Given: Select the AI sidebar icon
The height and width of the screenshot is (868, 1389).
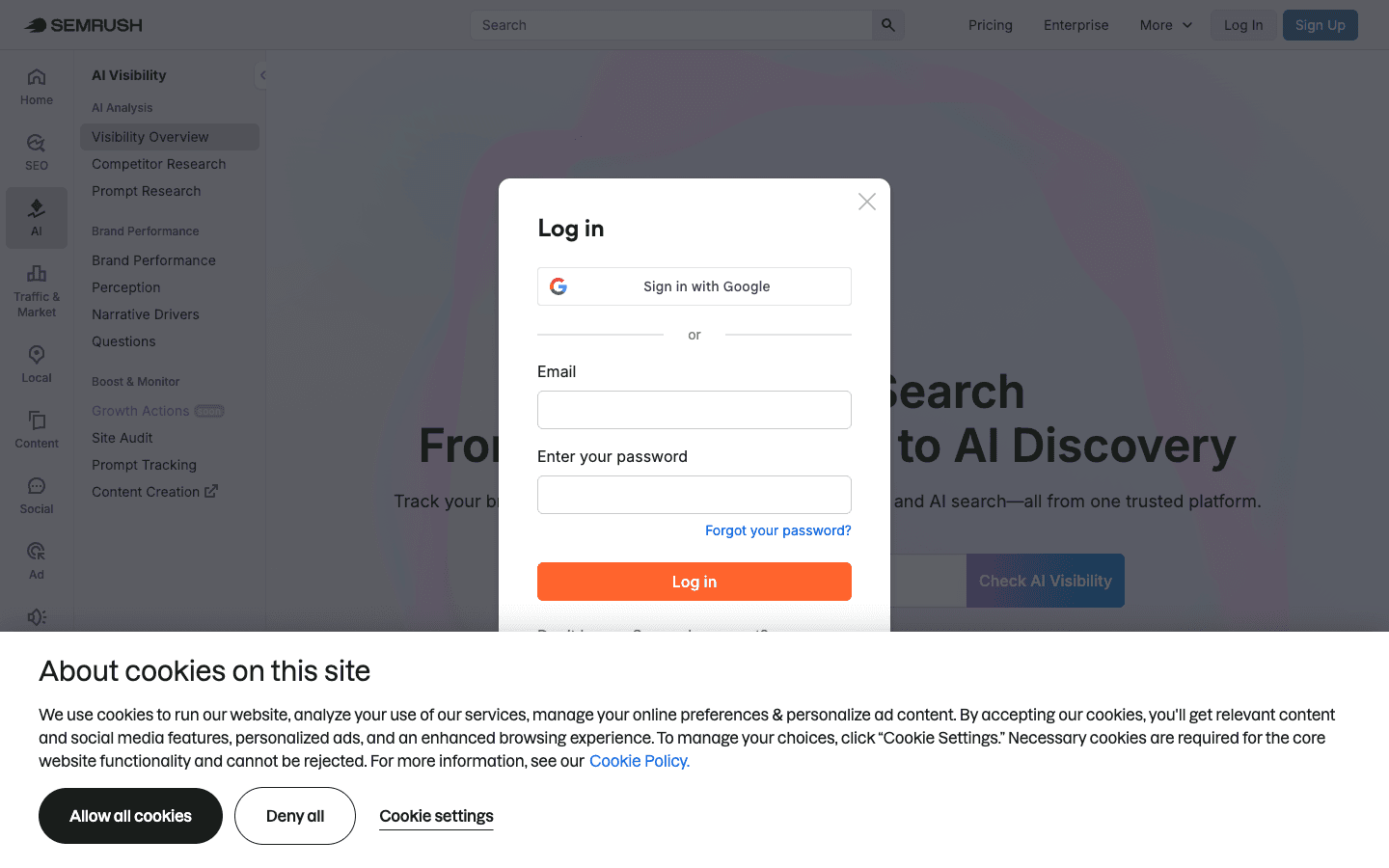Looking at the screenshot, I should click(x=36, y=216).
